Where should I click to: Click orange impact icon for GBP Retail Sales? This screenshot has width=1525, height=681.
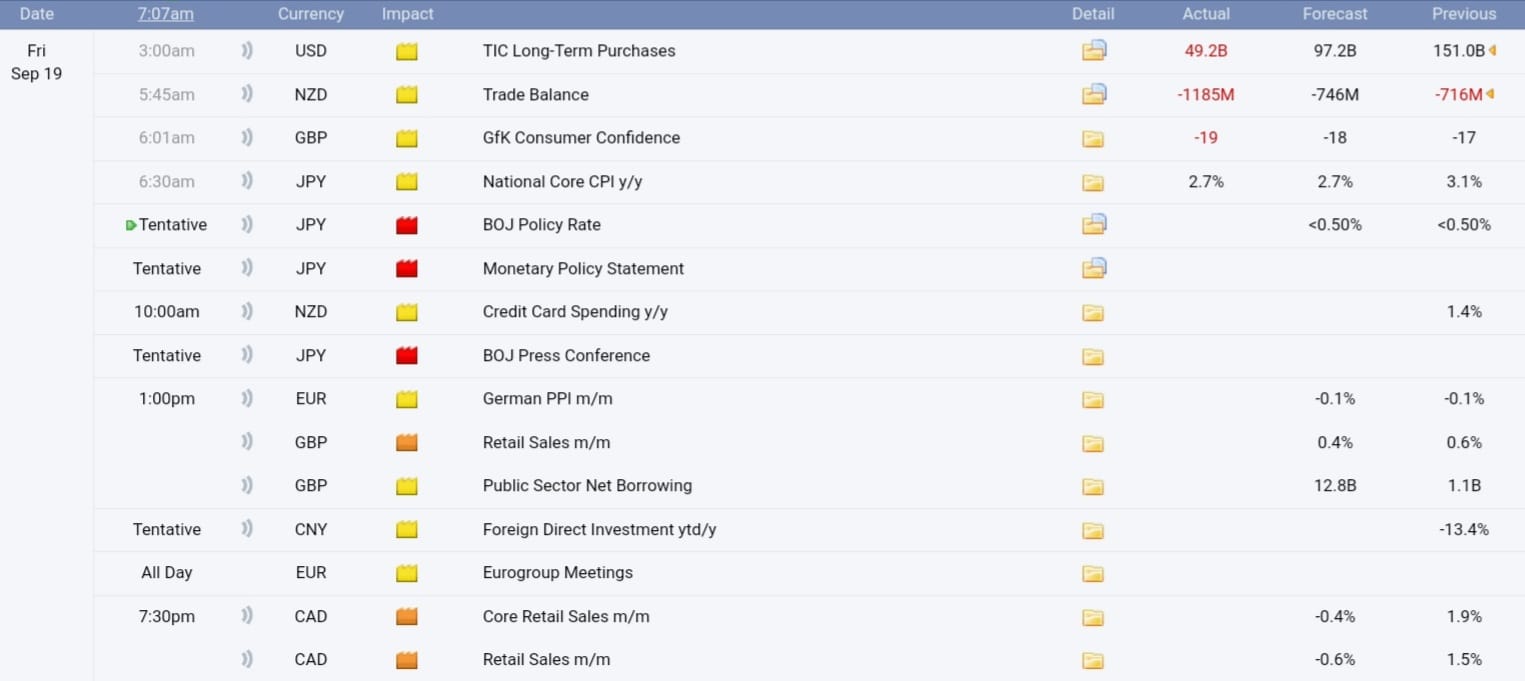[406, 443]
